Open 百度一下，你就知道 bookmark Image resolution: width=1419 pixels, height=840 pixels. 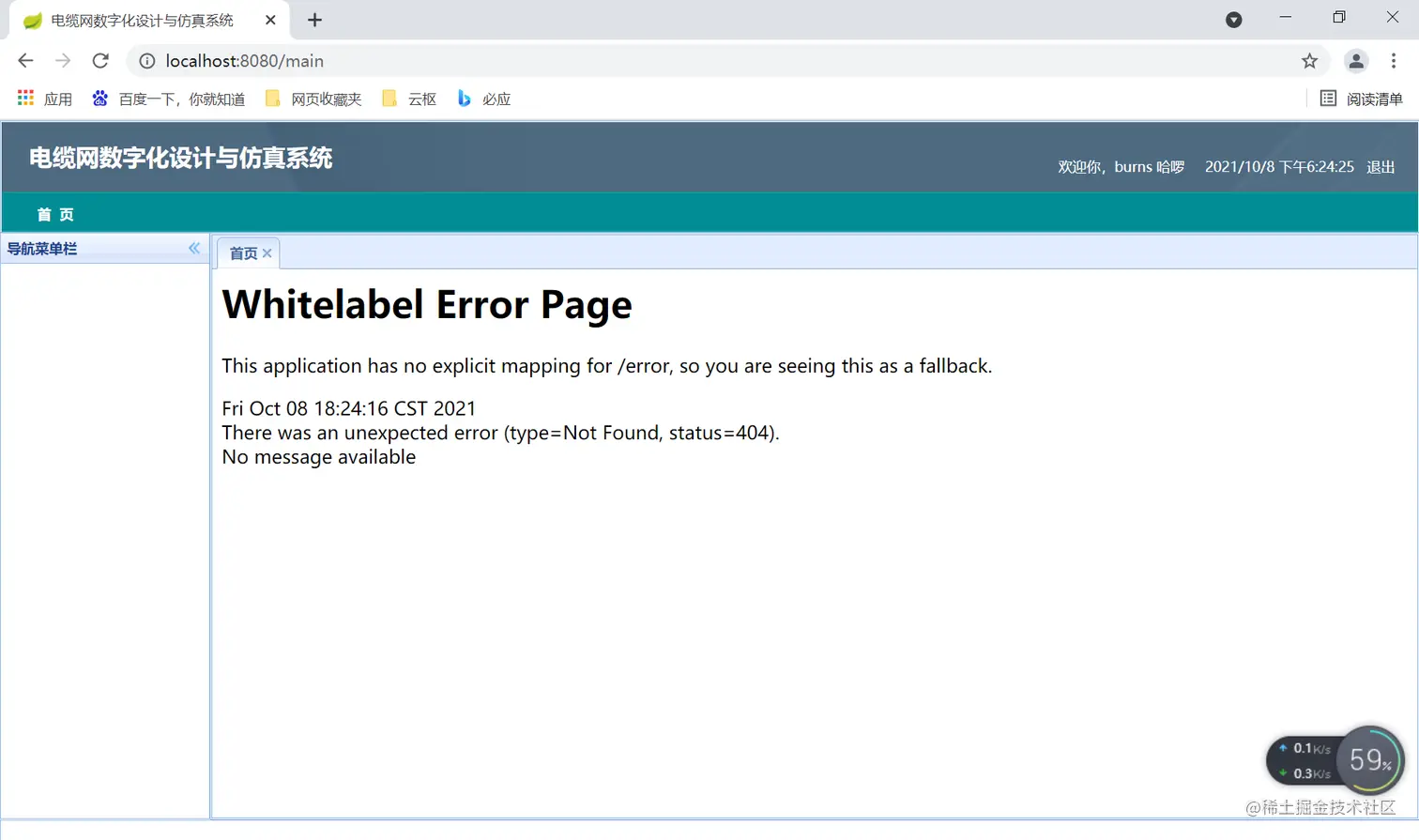[x=169, y=99]
